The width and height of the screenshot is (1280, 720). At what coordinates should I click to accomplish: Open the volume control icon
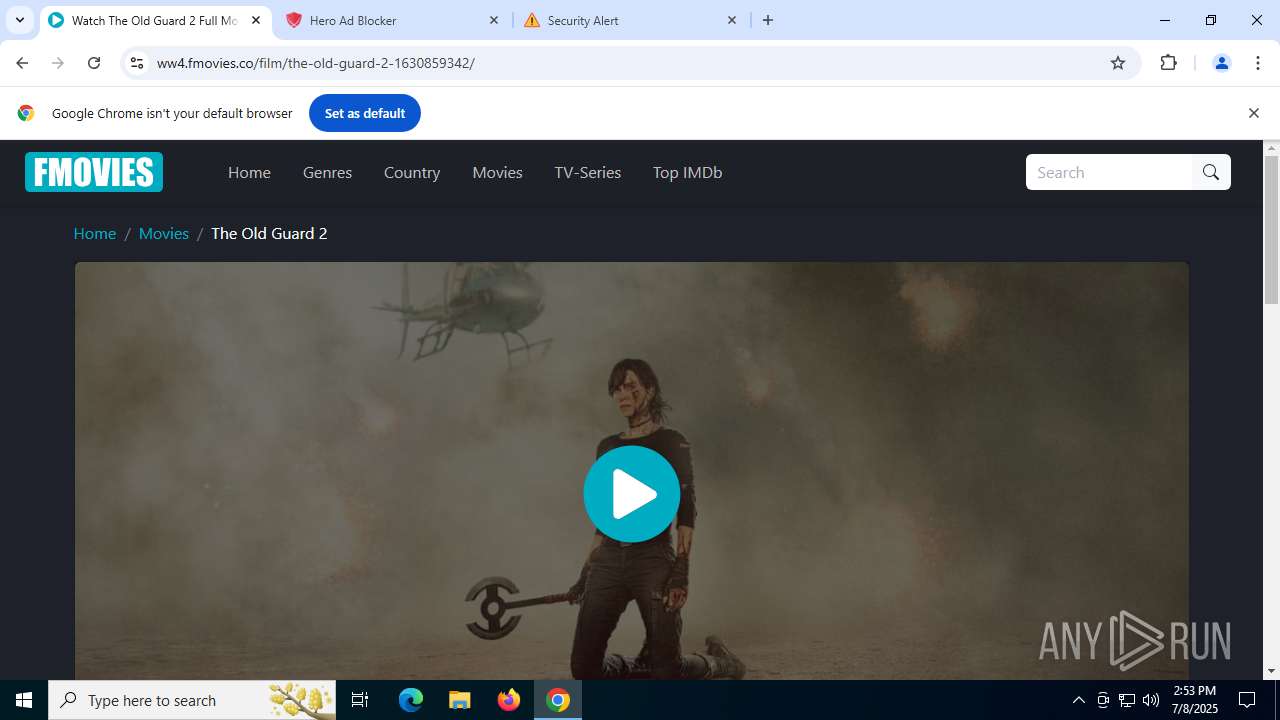(1151, 700)
